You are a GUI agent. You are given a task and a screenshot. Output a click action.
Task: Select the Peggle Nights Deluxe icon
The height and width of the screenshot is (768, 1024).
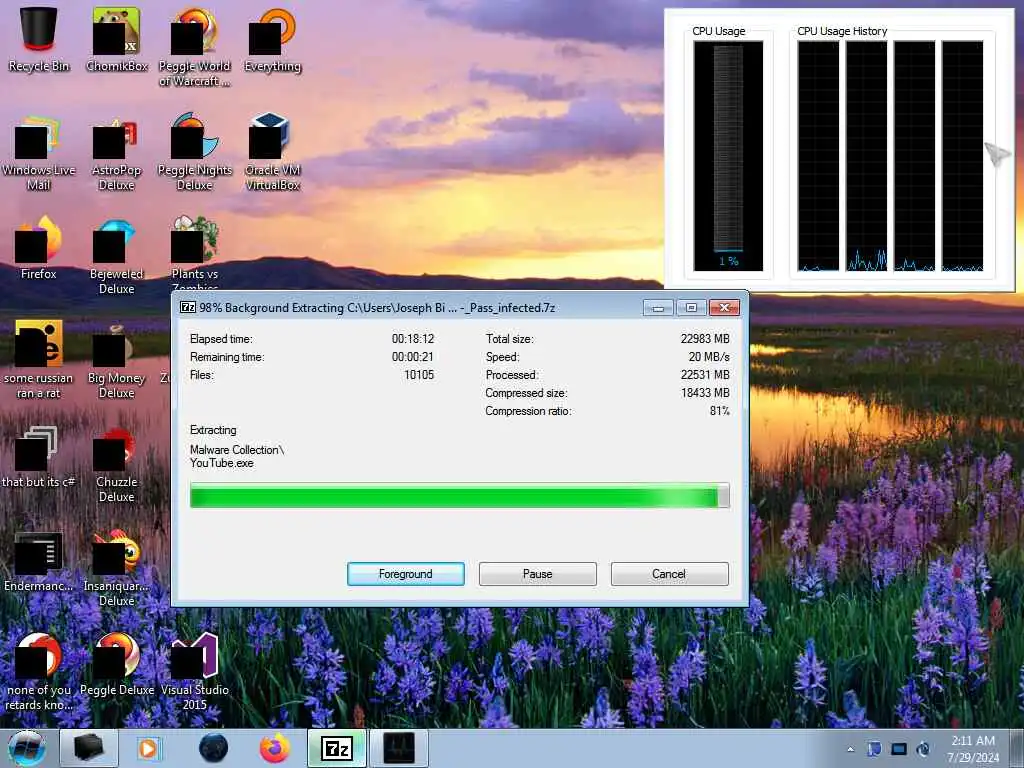(194, 152)
